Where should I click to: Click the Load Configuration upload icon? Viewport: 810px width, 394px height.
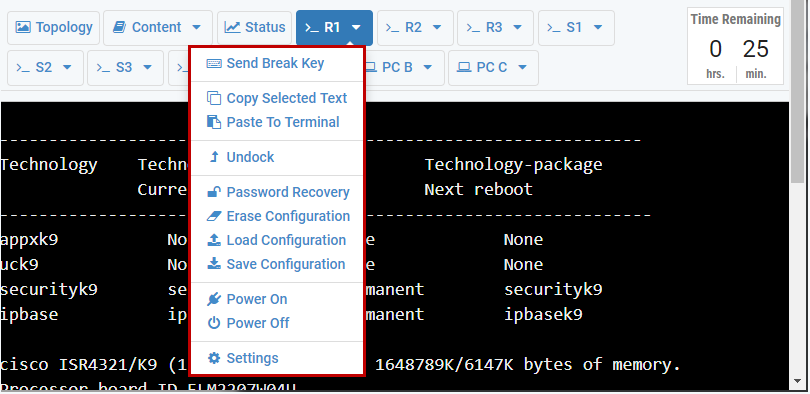point(214,240)
